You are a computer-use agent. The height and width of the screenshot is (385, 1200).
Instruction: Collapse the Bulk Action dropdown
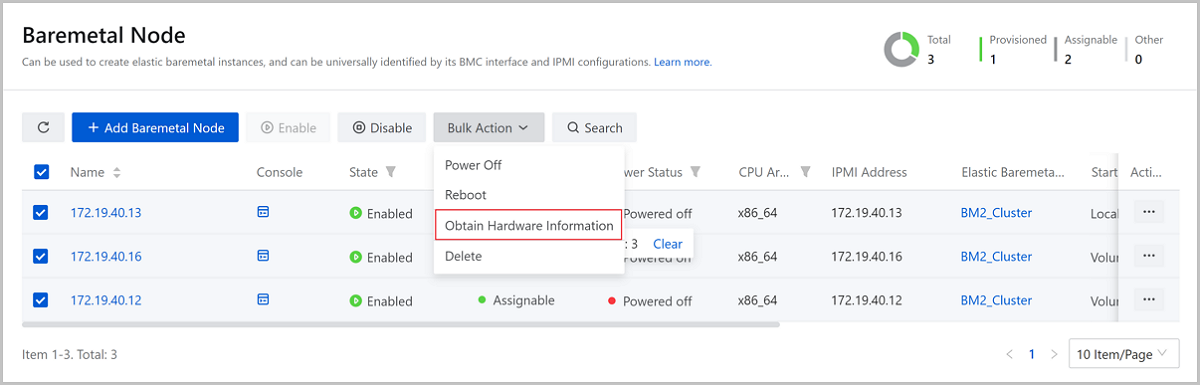[x=489, y=128]
